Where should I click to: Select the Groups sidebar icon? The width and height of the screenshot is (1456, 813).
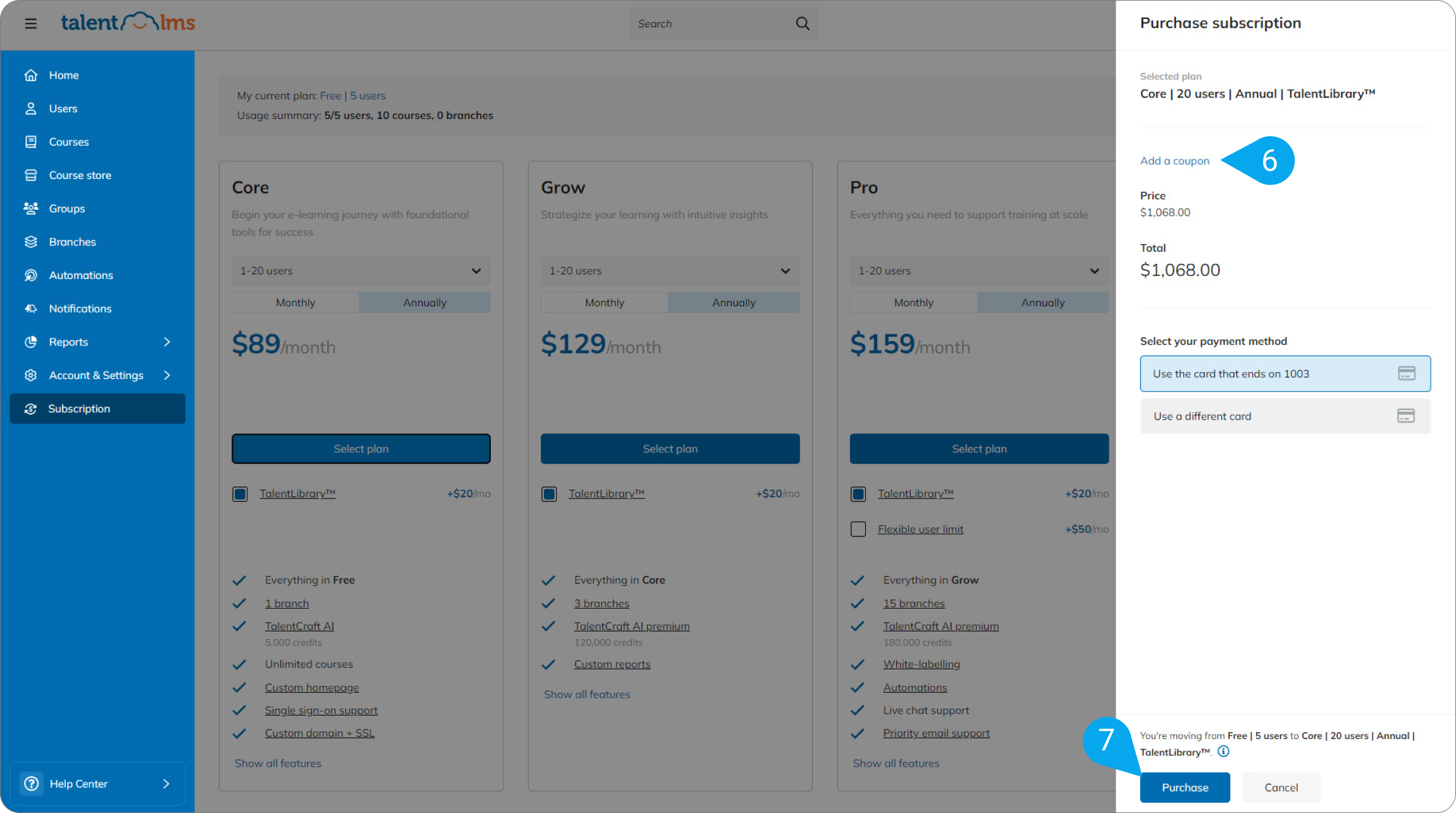pos(31,208)
